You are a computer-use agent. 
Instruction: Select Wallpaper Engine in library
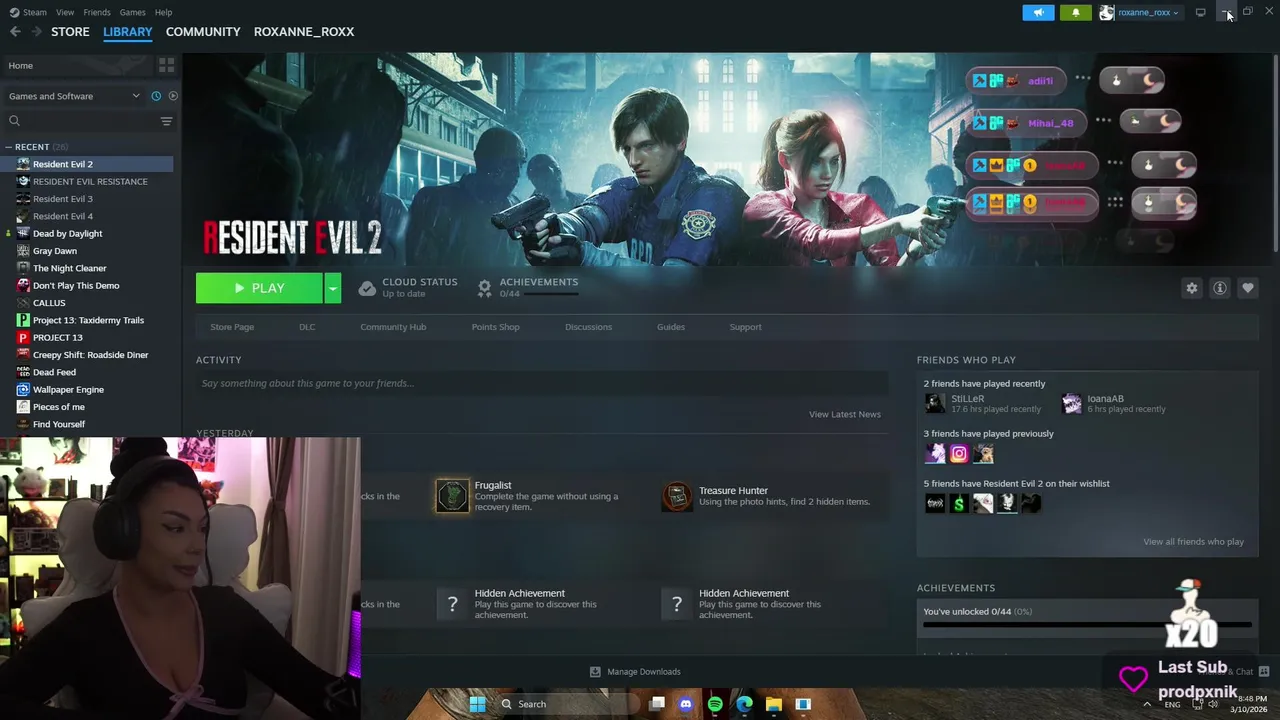tap(68, 390)
